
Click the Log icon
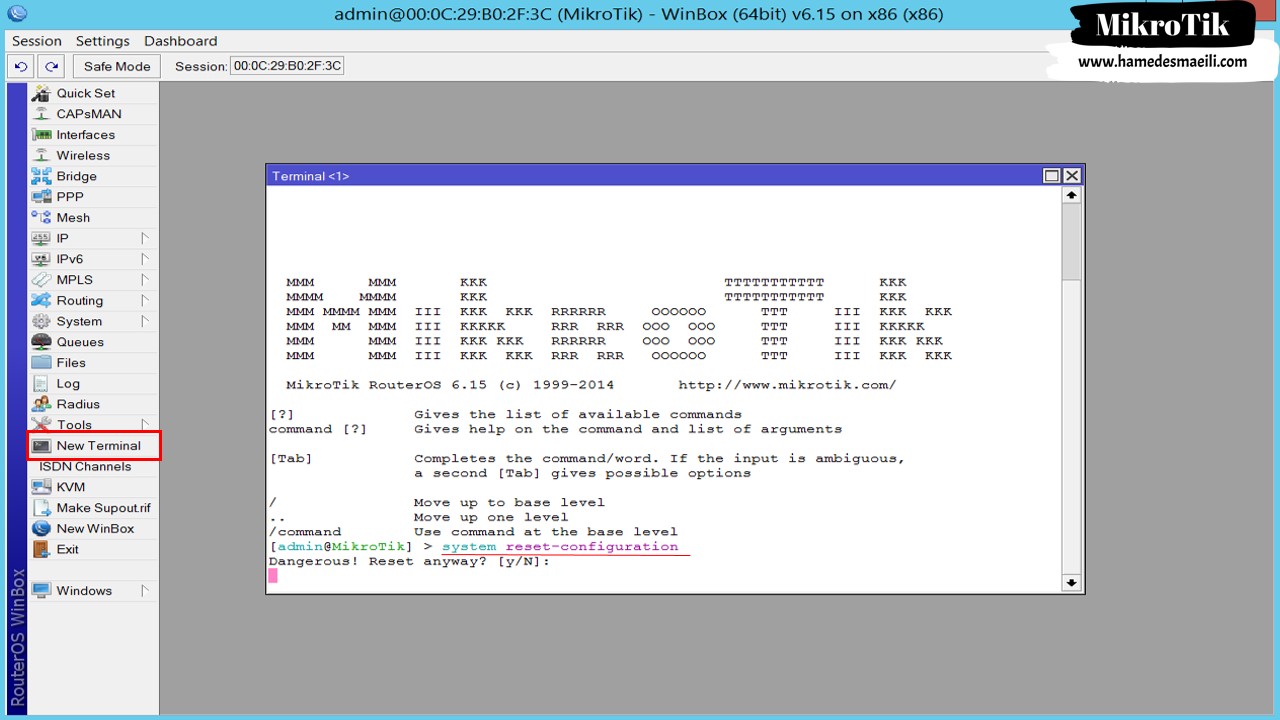pyautogui.click(x=41, y=383)
